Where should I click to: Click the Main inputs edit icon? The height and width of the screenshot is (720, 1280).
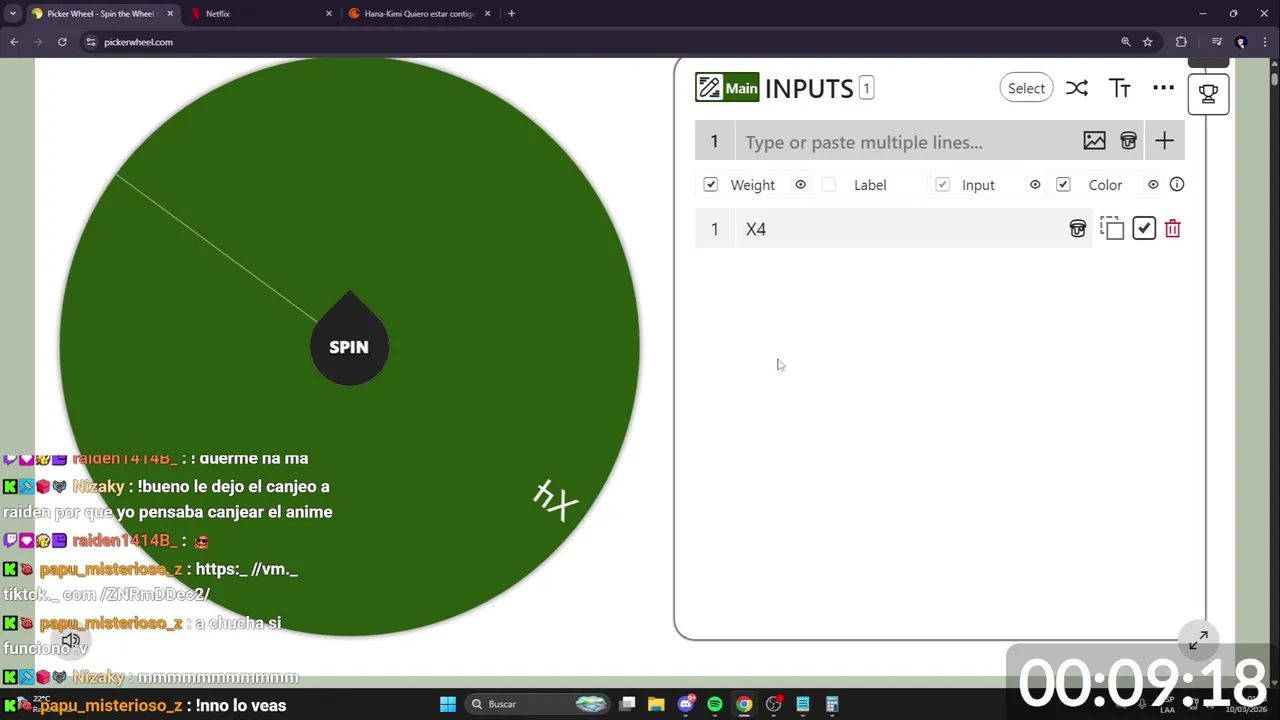click(x=709, y=88)
